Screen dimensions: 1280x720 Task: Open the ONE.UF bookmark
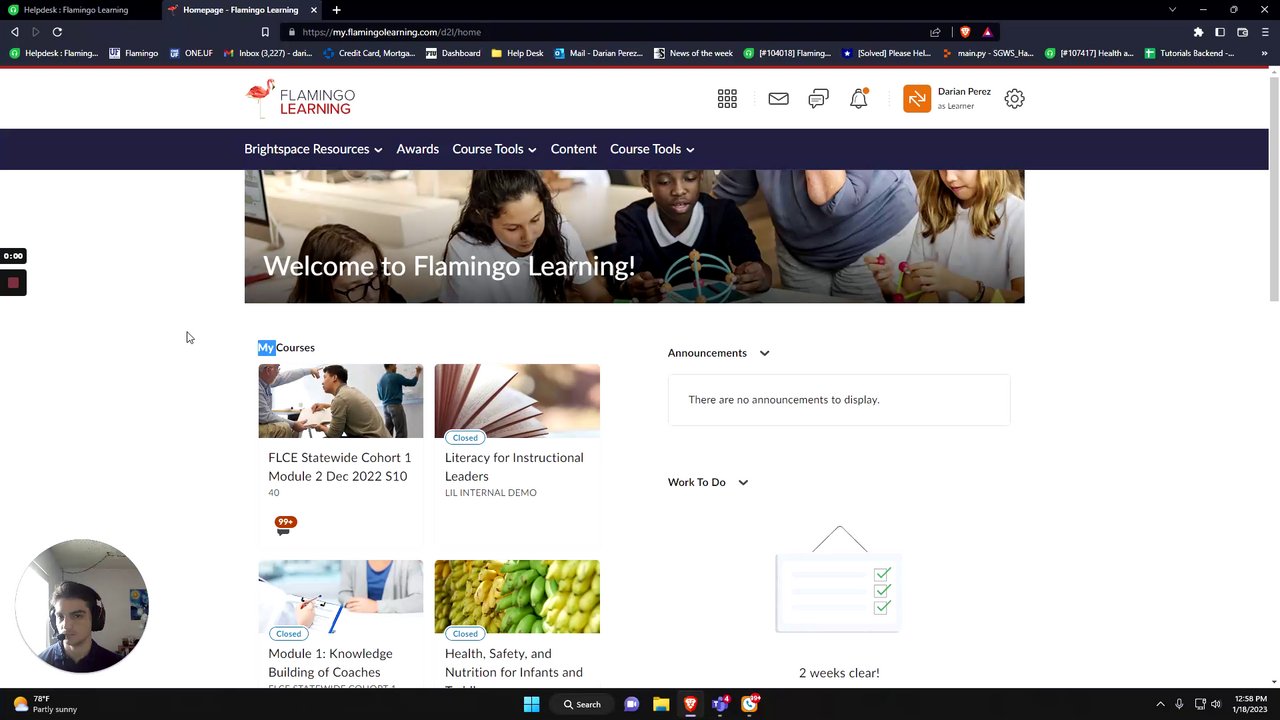point(191,53)
